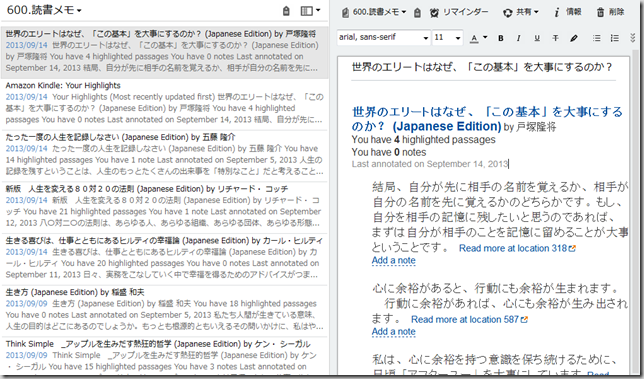
Task: Open the 新版 人生を変える80対20の法則 note
Action: pyautogui.click(x=164, y=207)
